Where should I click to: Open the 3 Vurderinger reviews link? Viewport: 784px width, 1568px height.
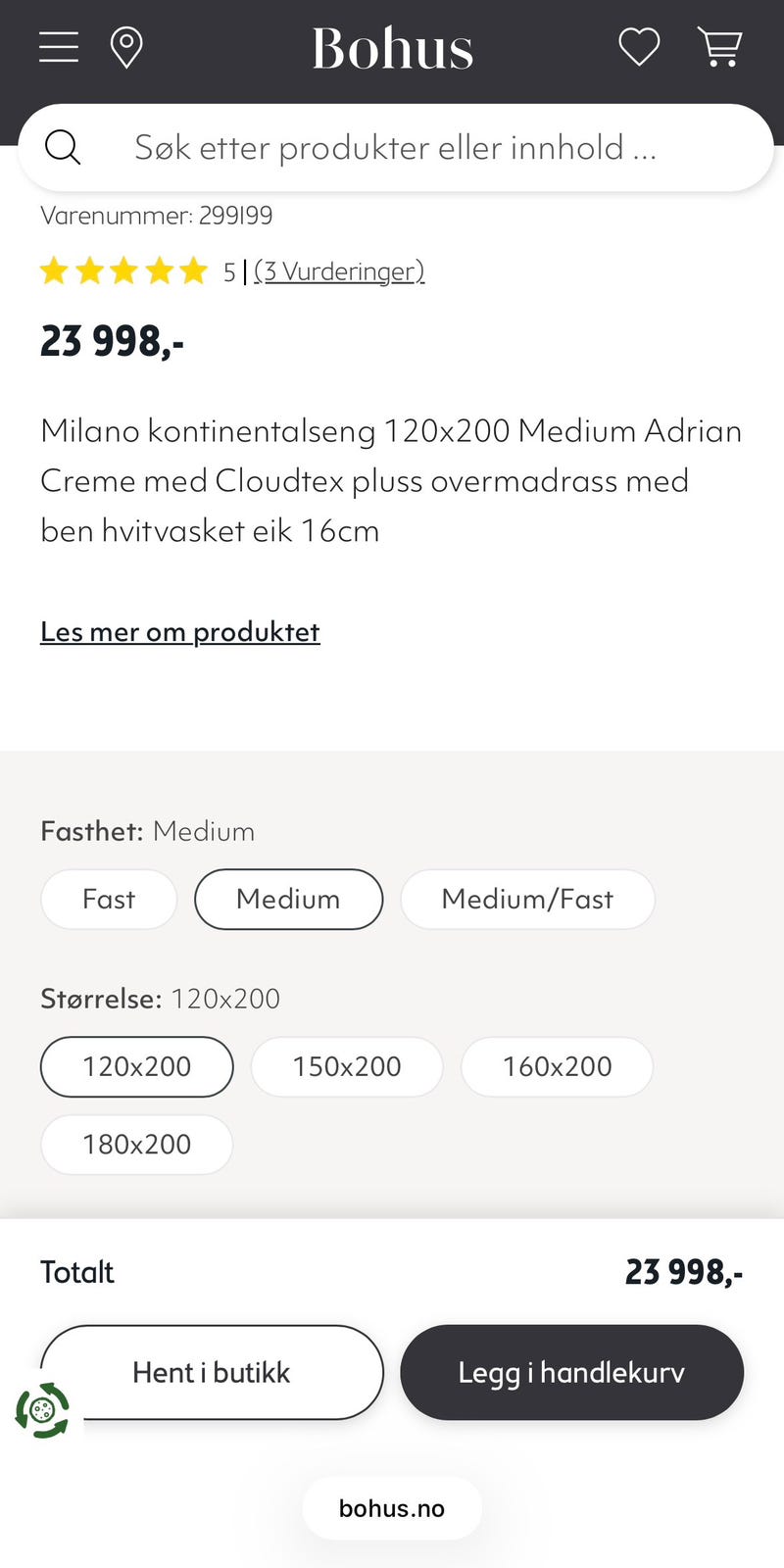click(x=339, y=271)
